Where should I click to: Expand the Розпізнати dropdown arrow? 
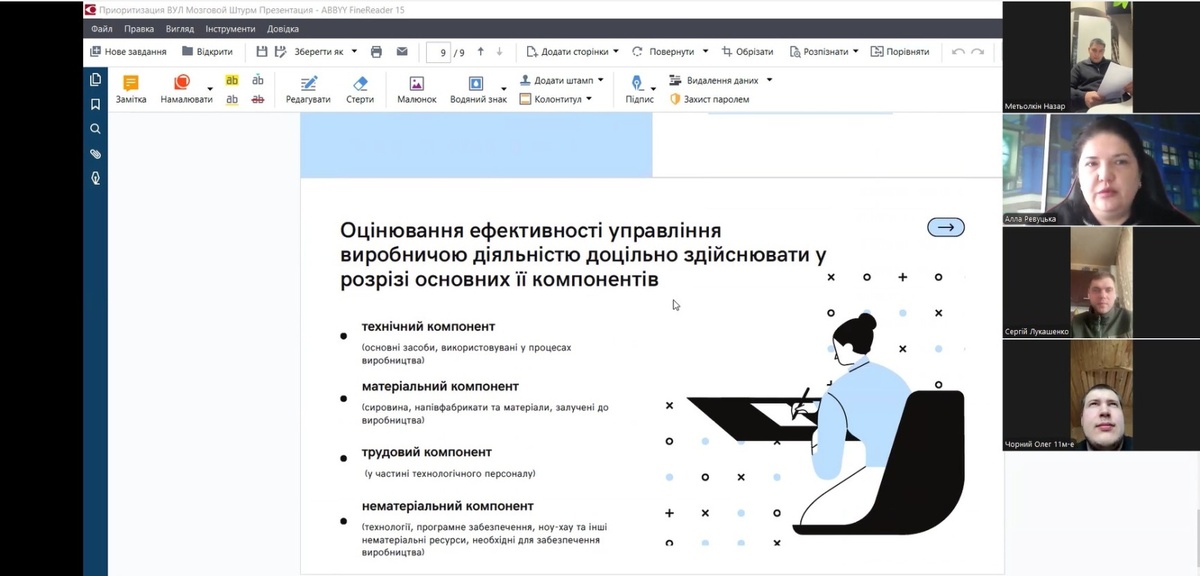[856, 52]
